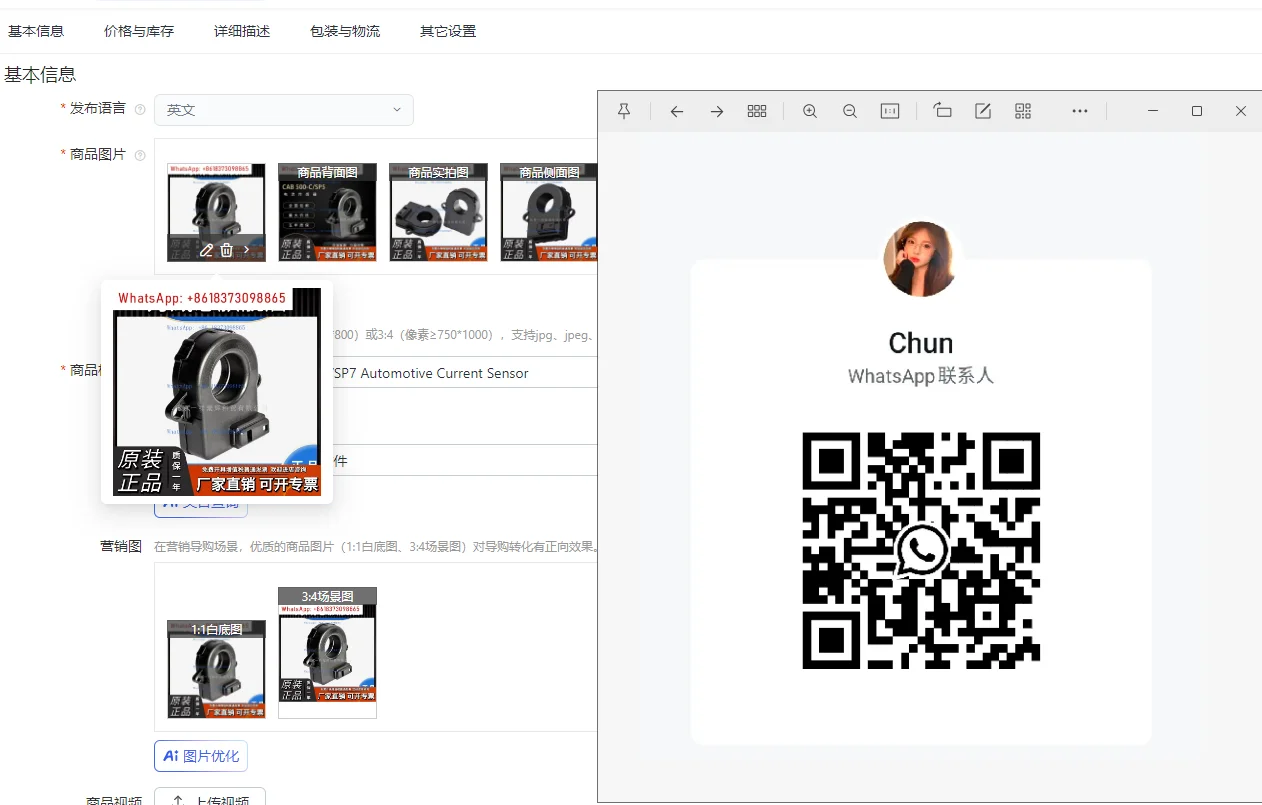Select the 商品背面图 thumbnail
Viewport: 1262px width, 805px height.
click(327, 212)
